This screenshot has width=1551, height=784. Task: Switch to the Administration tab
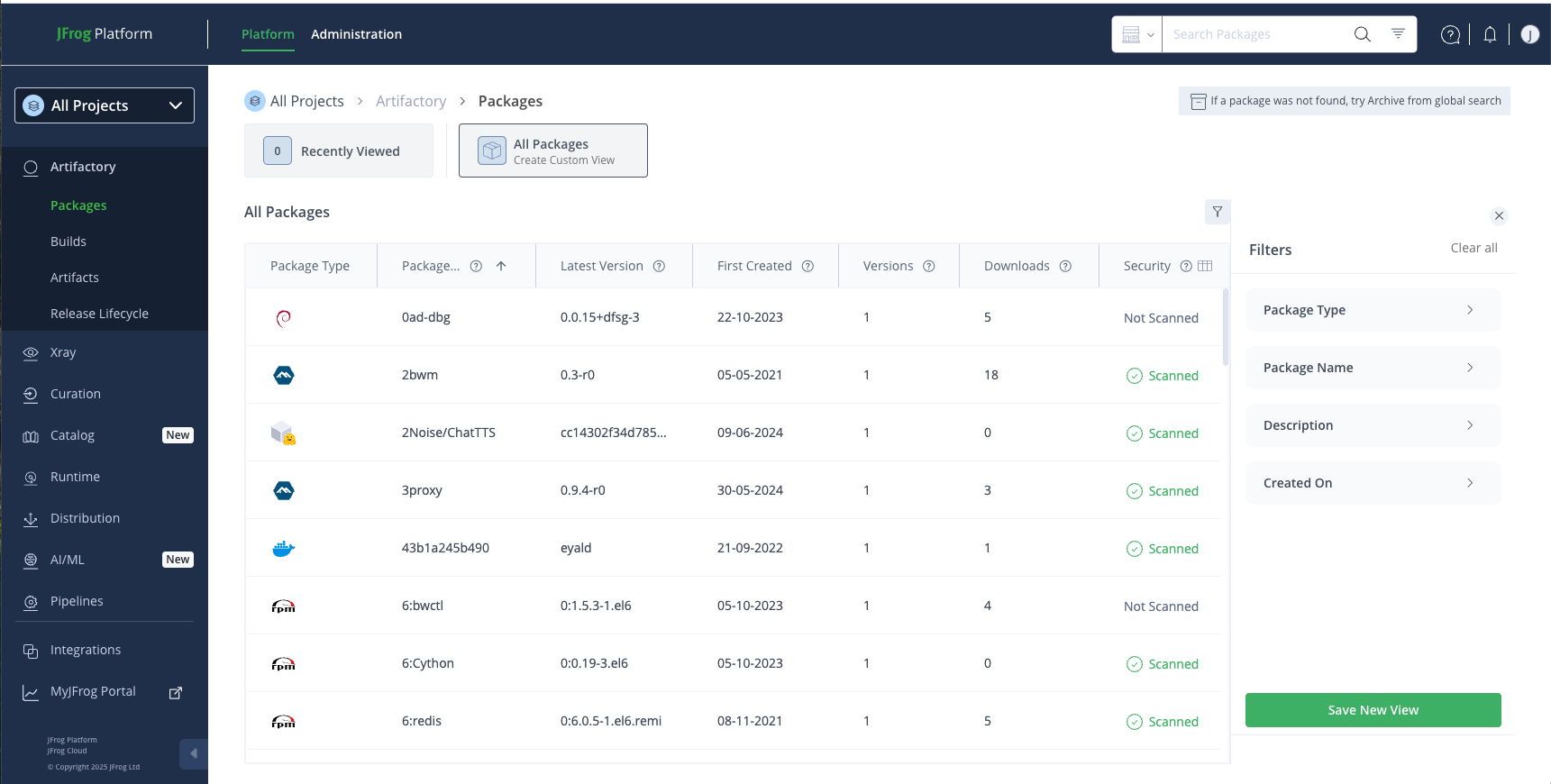click(356, 34)
